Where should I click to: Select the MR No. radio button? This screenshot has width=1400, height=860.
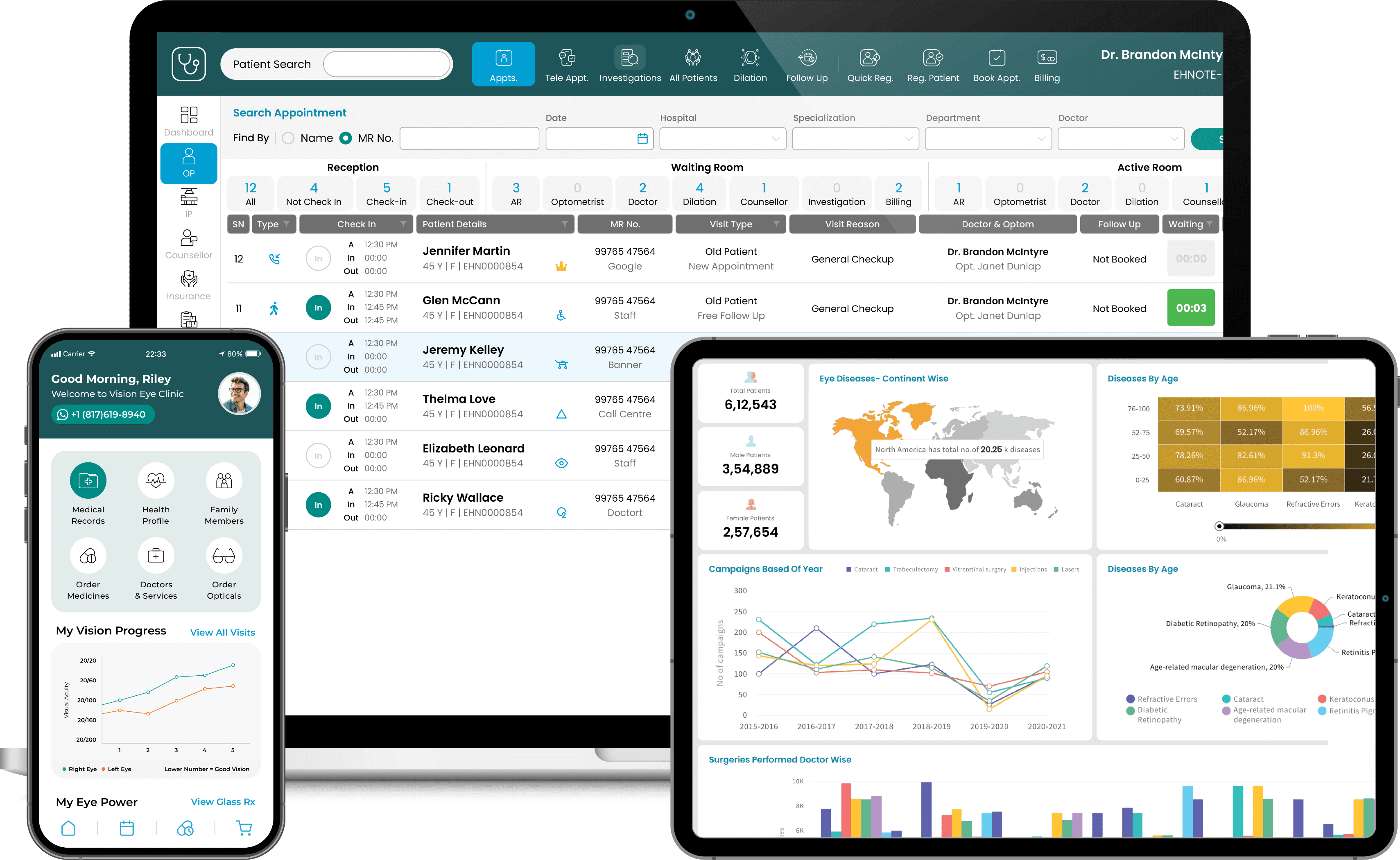(346, 138)
